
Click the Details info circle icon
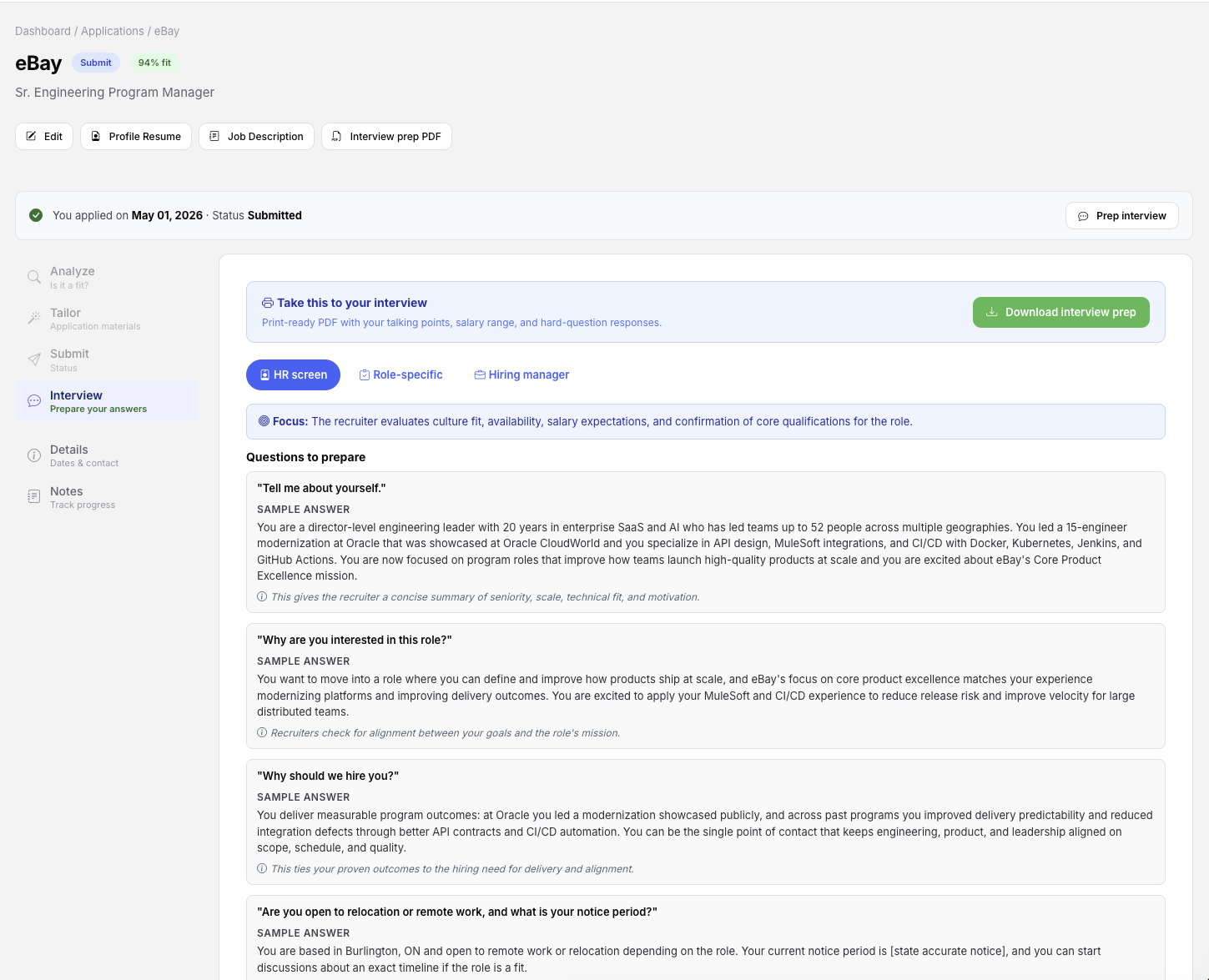point(34,455)
